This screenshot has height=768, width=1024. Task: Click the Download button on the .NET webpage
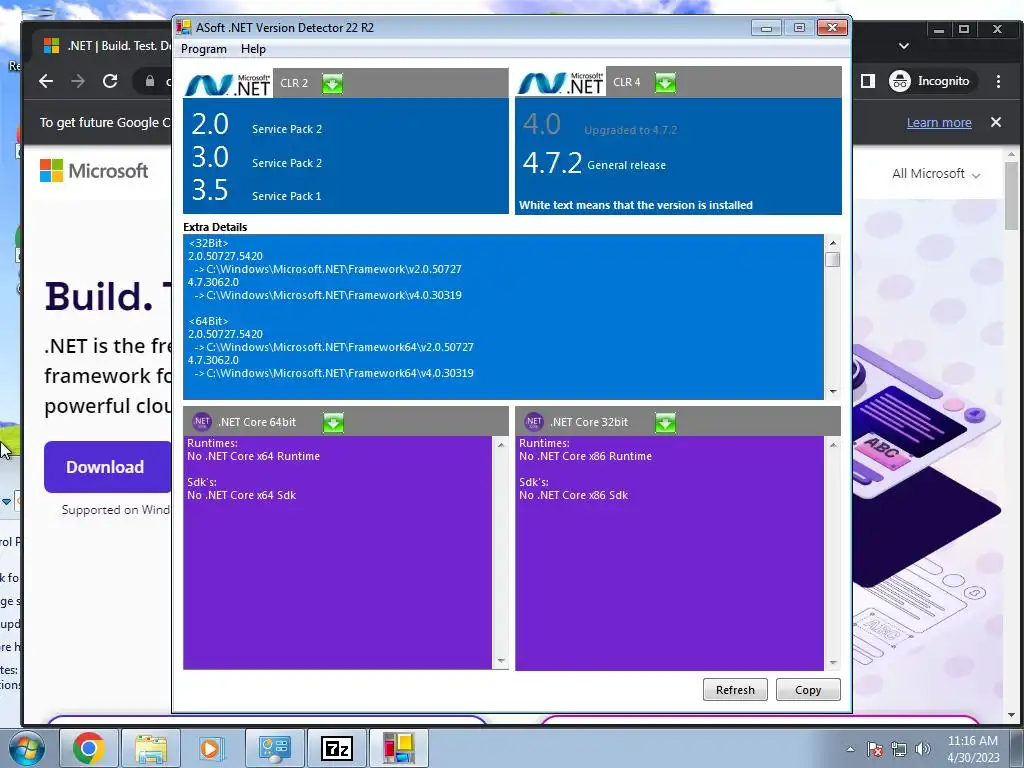tap(108, 467)
